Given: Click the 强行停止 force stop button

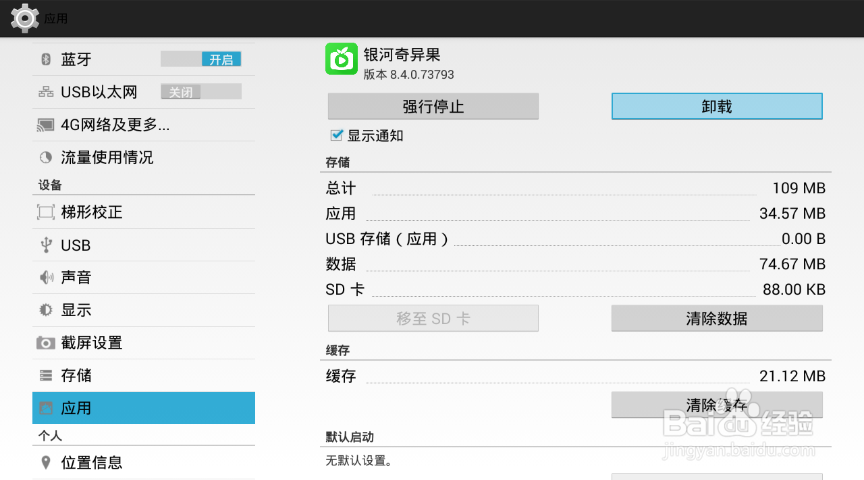Looking at the screenshot, I should click(433, 106).
